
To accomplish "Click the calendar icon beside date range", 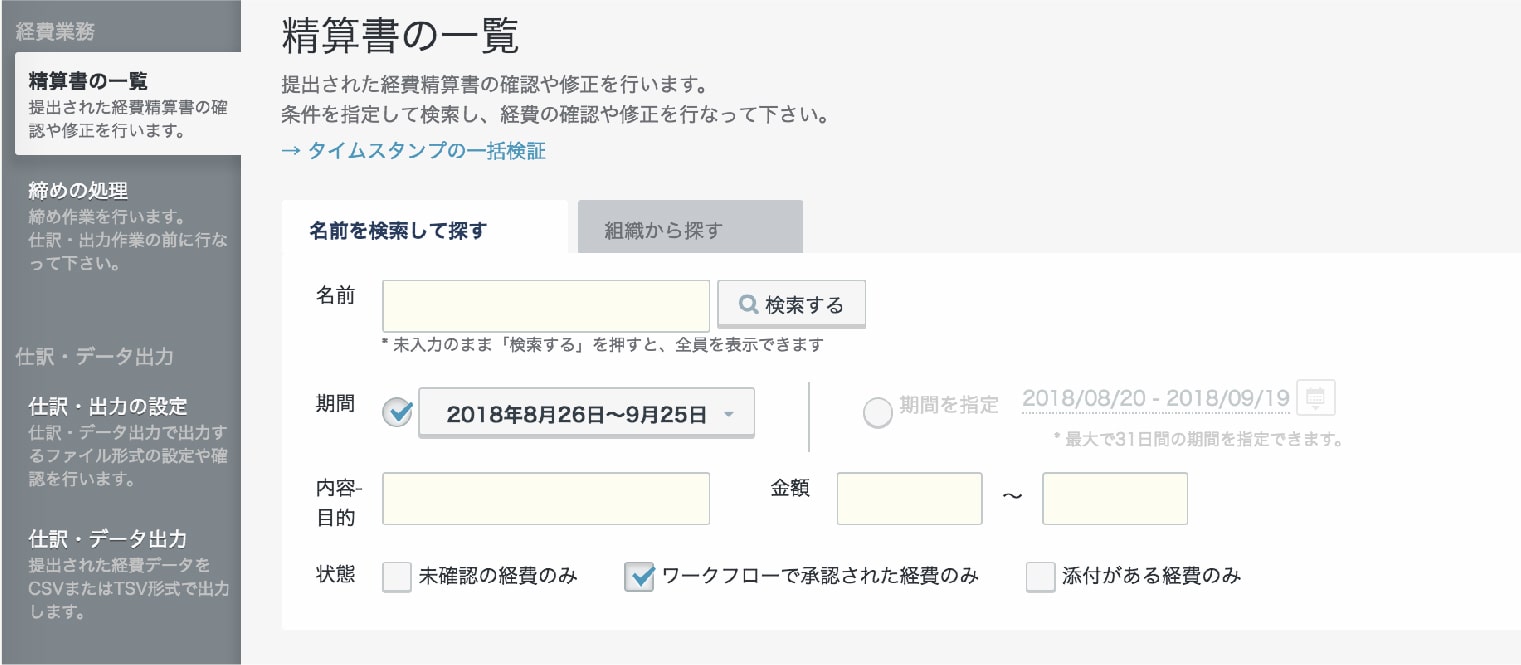I will tap(1315, 398).
